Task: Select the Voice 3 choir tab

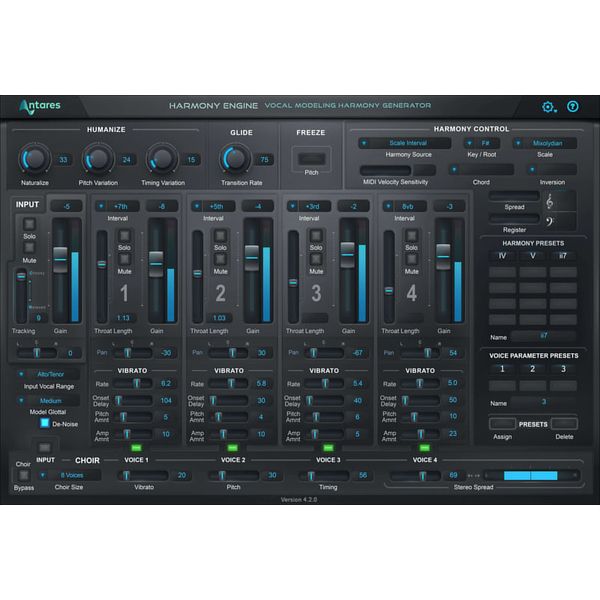Action: click(x=327, y=460)
